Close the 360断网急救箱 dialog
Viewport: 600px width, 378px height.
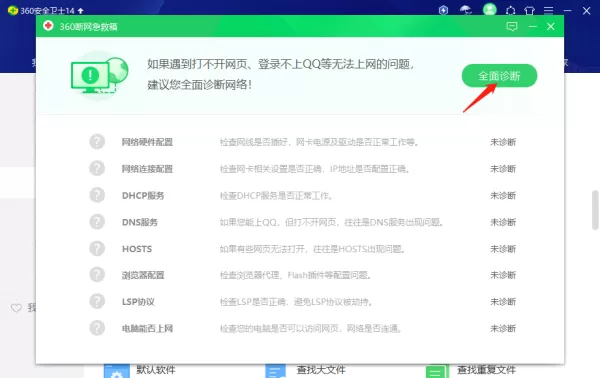point(551,26)
